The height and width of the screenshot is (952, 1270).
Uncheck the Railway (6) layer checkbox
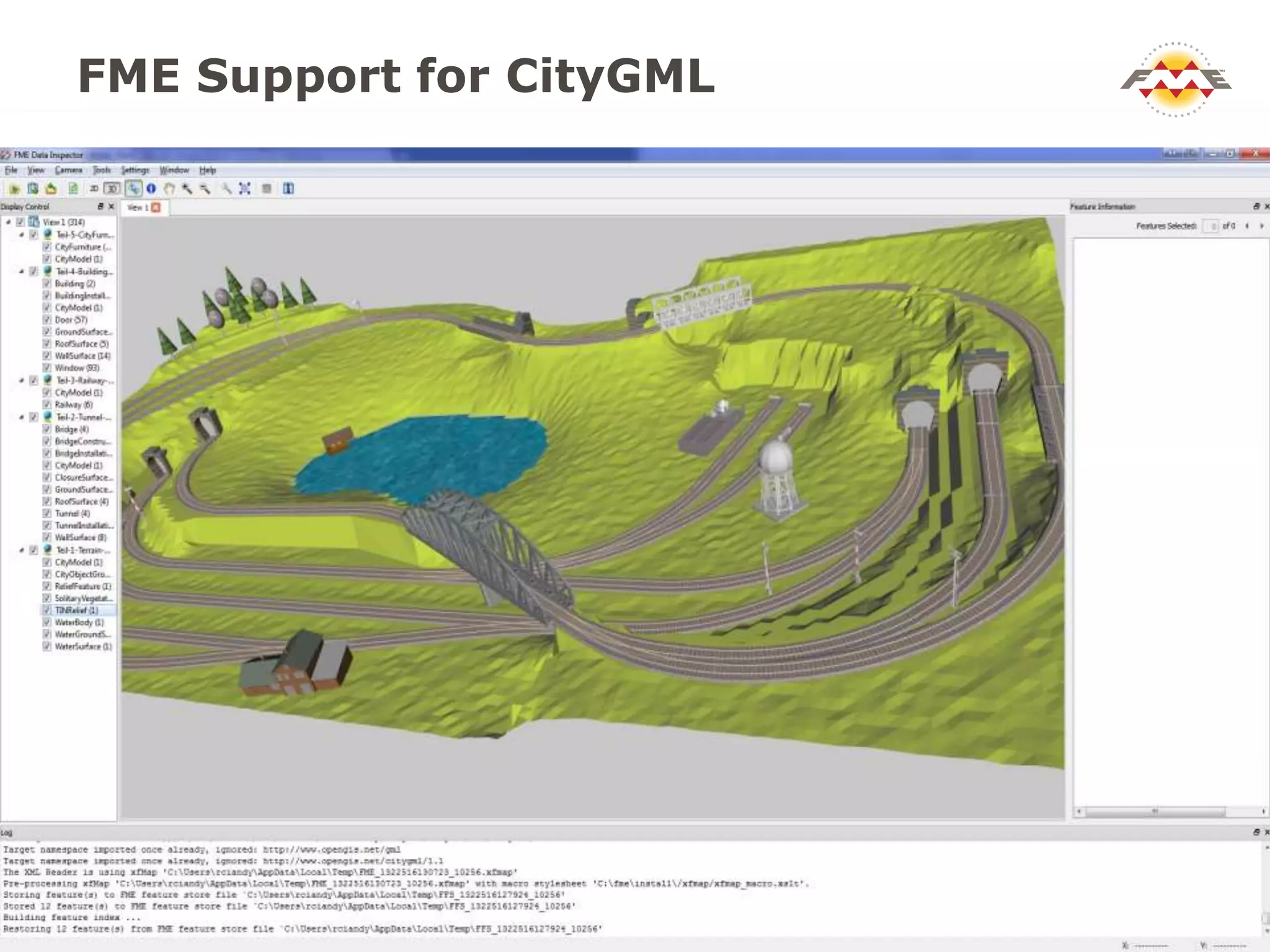tap(47, 405)
